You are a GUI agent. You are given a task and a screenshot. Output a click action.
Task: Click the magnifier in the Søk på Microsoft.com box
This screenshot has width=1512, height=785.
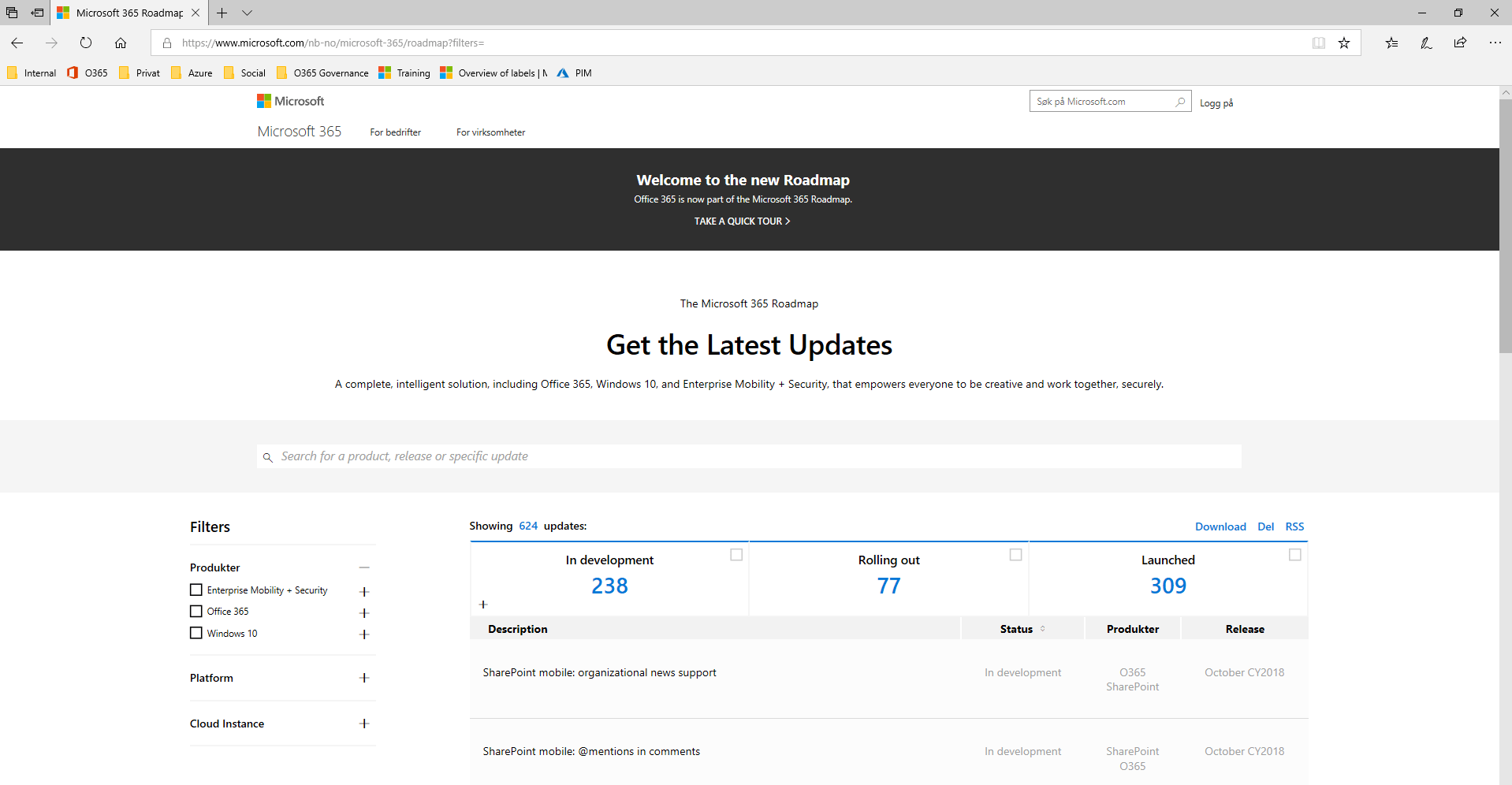(1179, 101)
